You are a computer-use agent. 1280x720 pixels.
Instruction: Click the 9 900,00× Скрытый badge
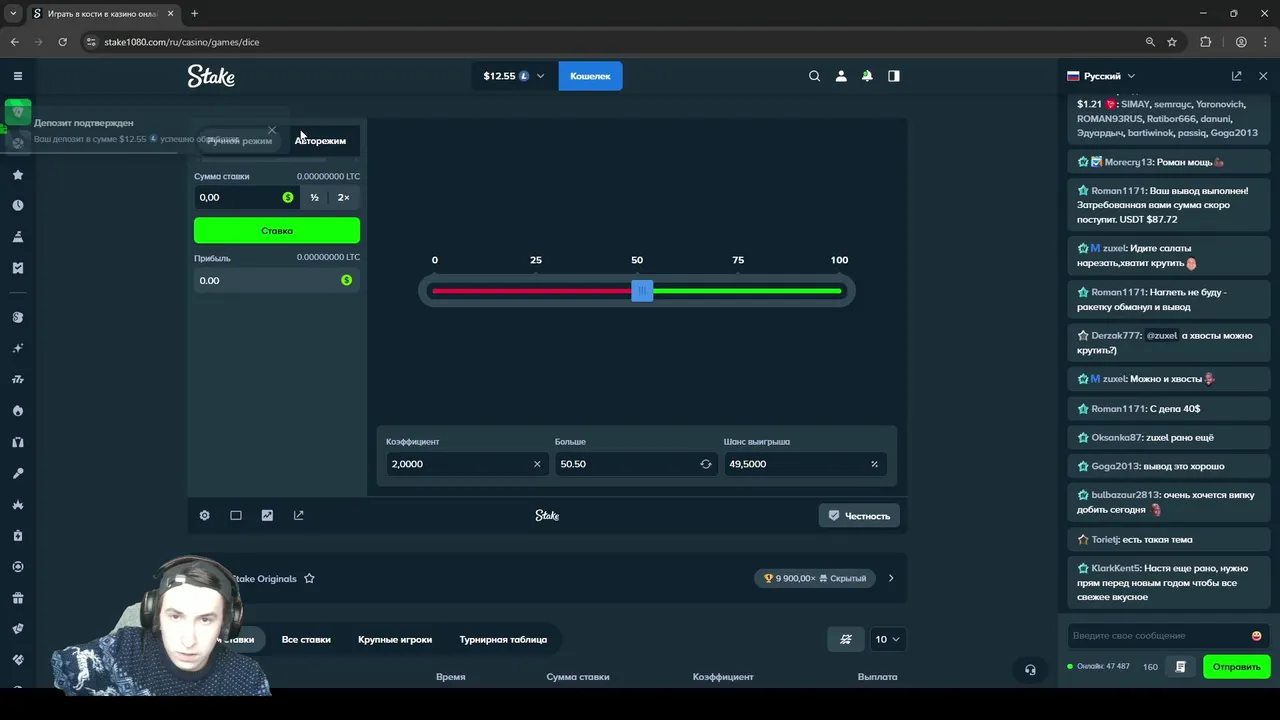[816, 578]
